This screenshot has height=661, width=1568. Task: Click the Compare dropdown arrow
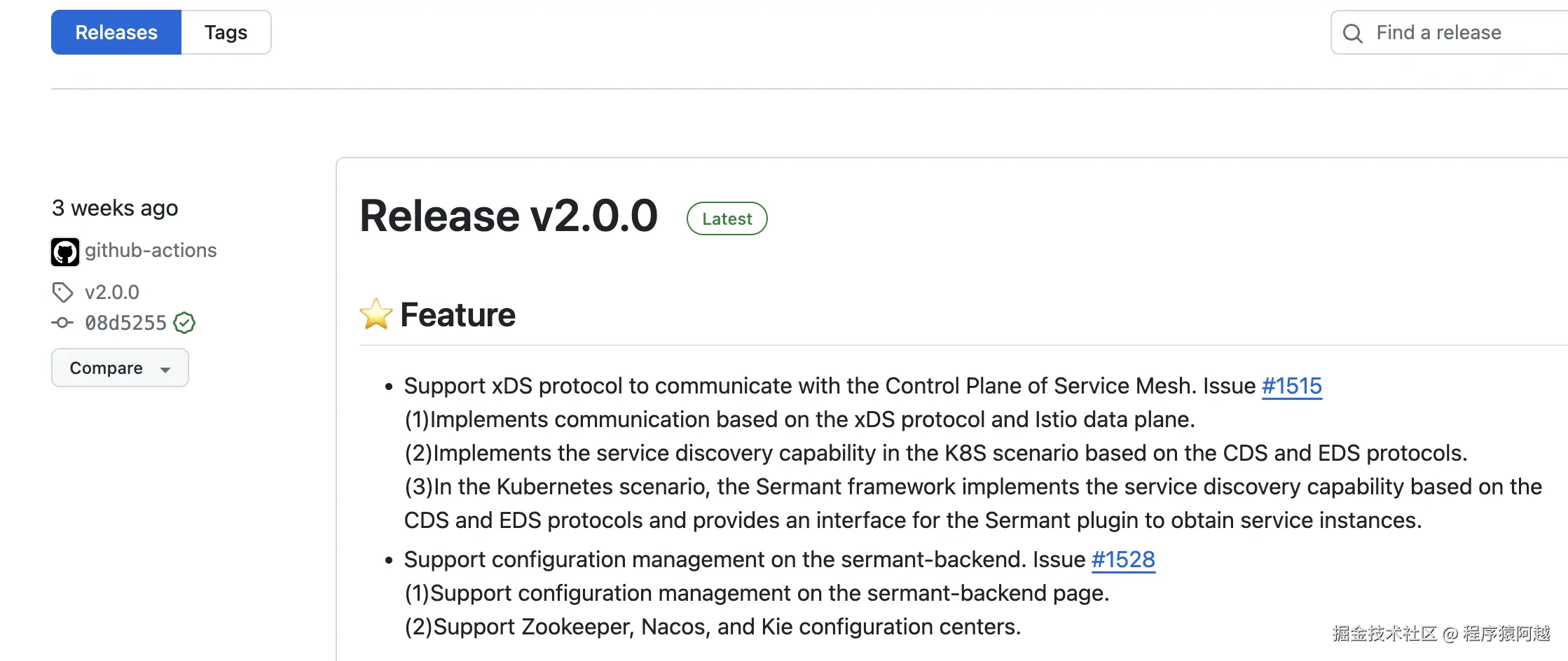(165, 369)
